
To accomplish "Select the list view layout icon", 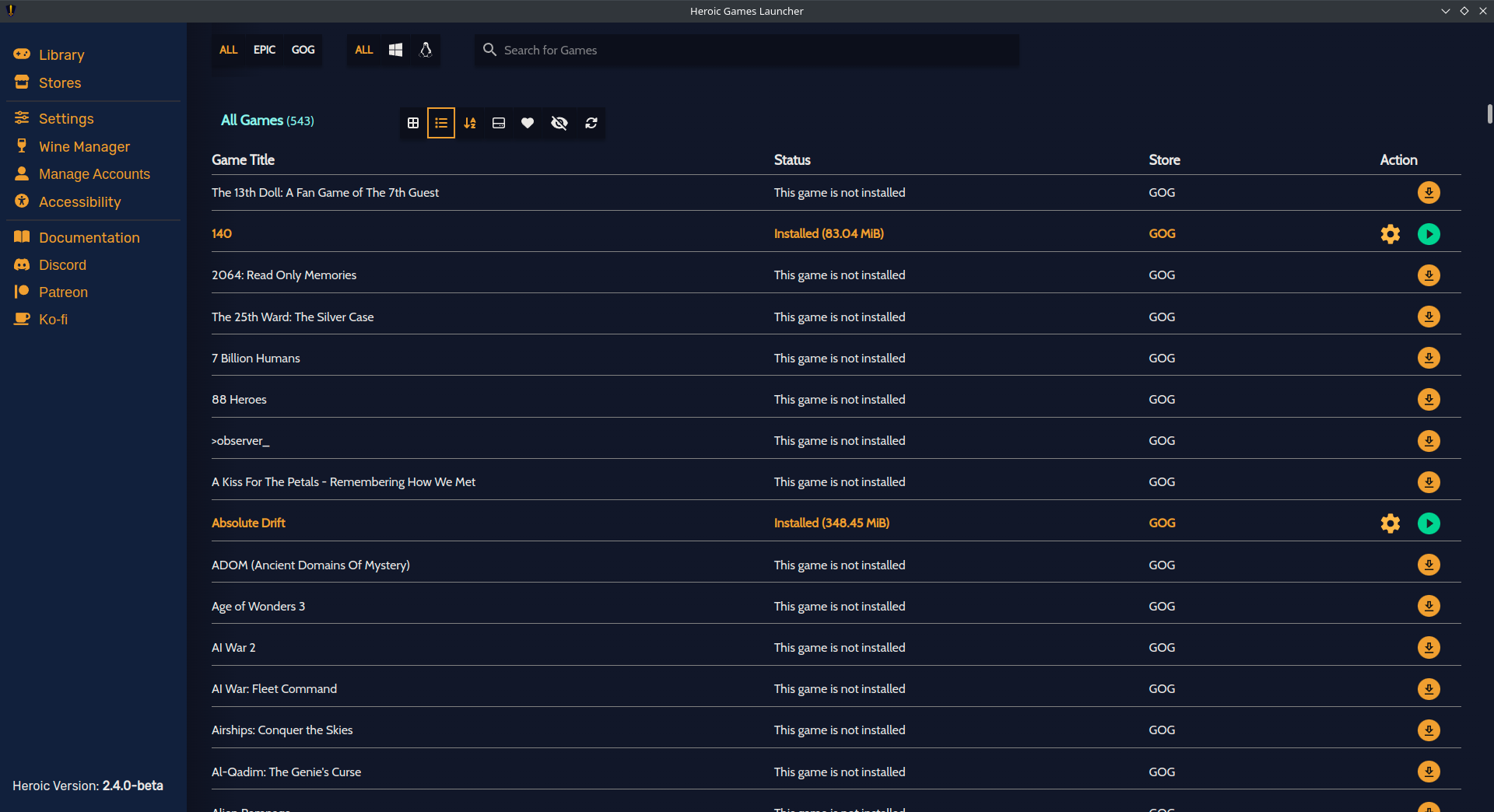I will pyautogui.click(x=441, y=123).
